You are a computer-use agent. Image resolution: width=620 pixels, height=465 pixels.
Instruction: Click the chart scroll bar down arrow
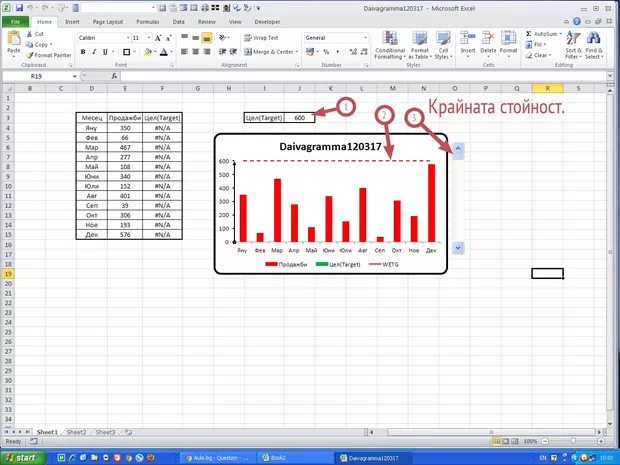(x=458, y=248)
